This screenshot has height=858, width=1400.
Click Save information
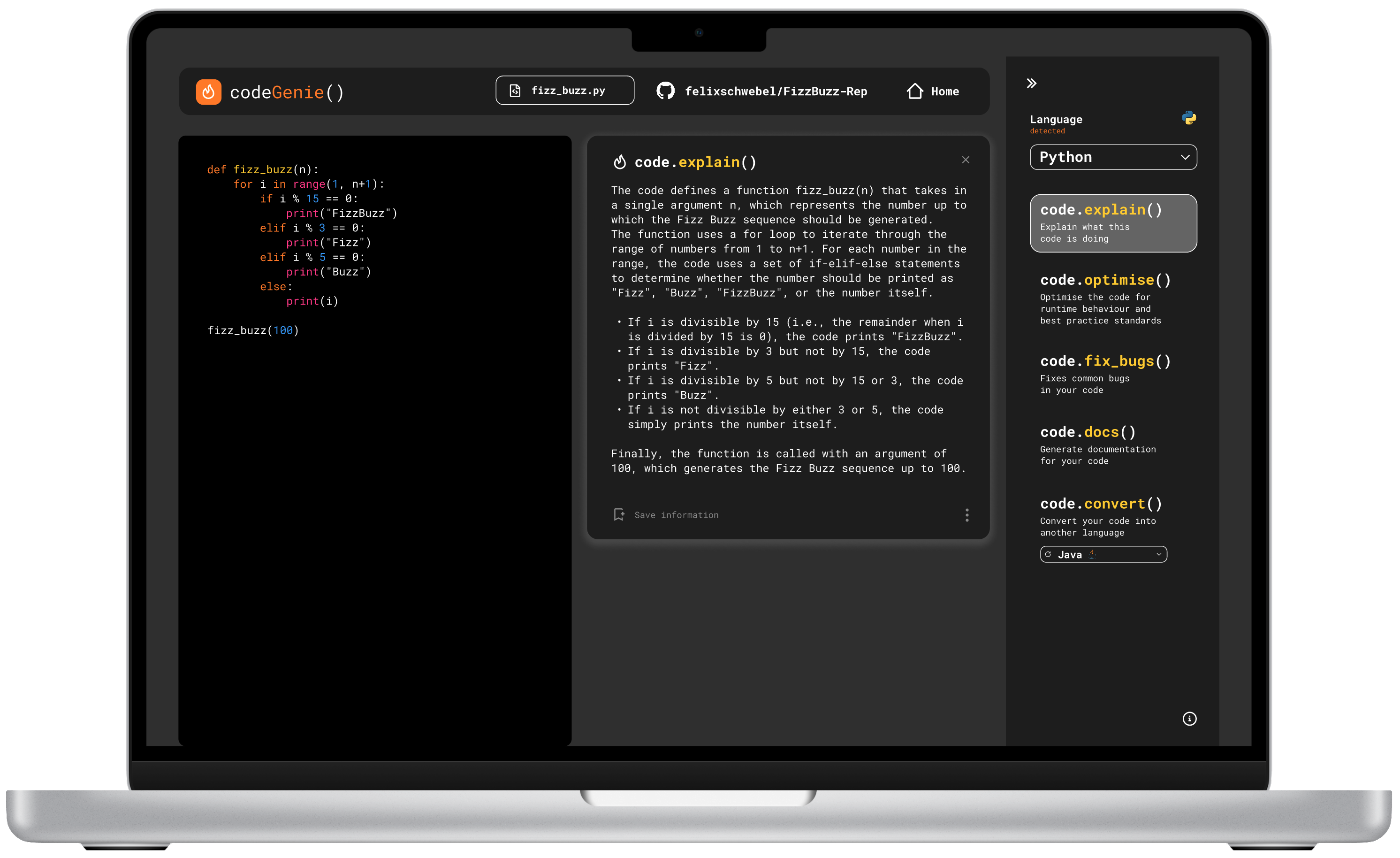676,514
